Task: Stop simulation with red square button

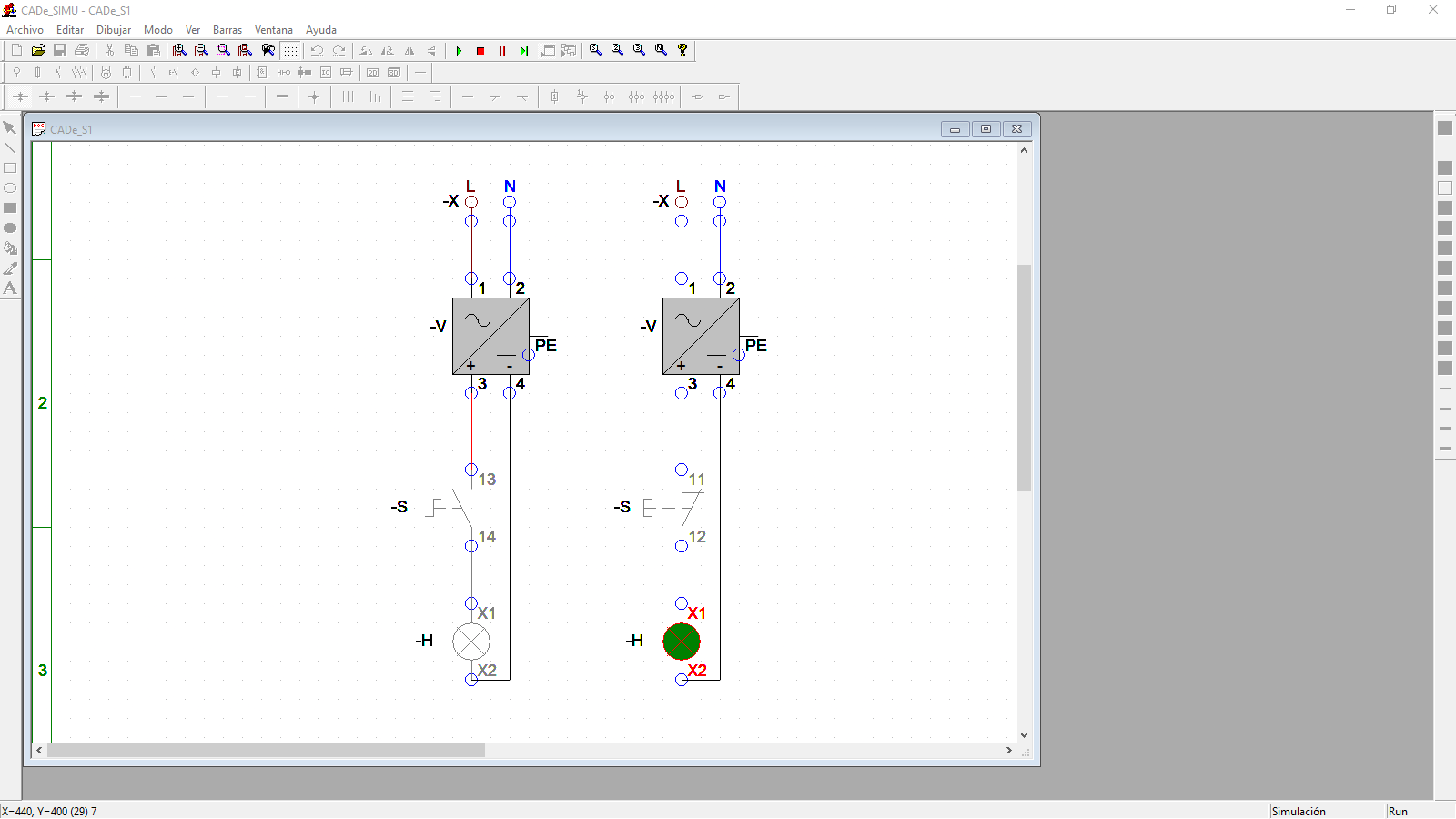Action: 480,51
